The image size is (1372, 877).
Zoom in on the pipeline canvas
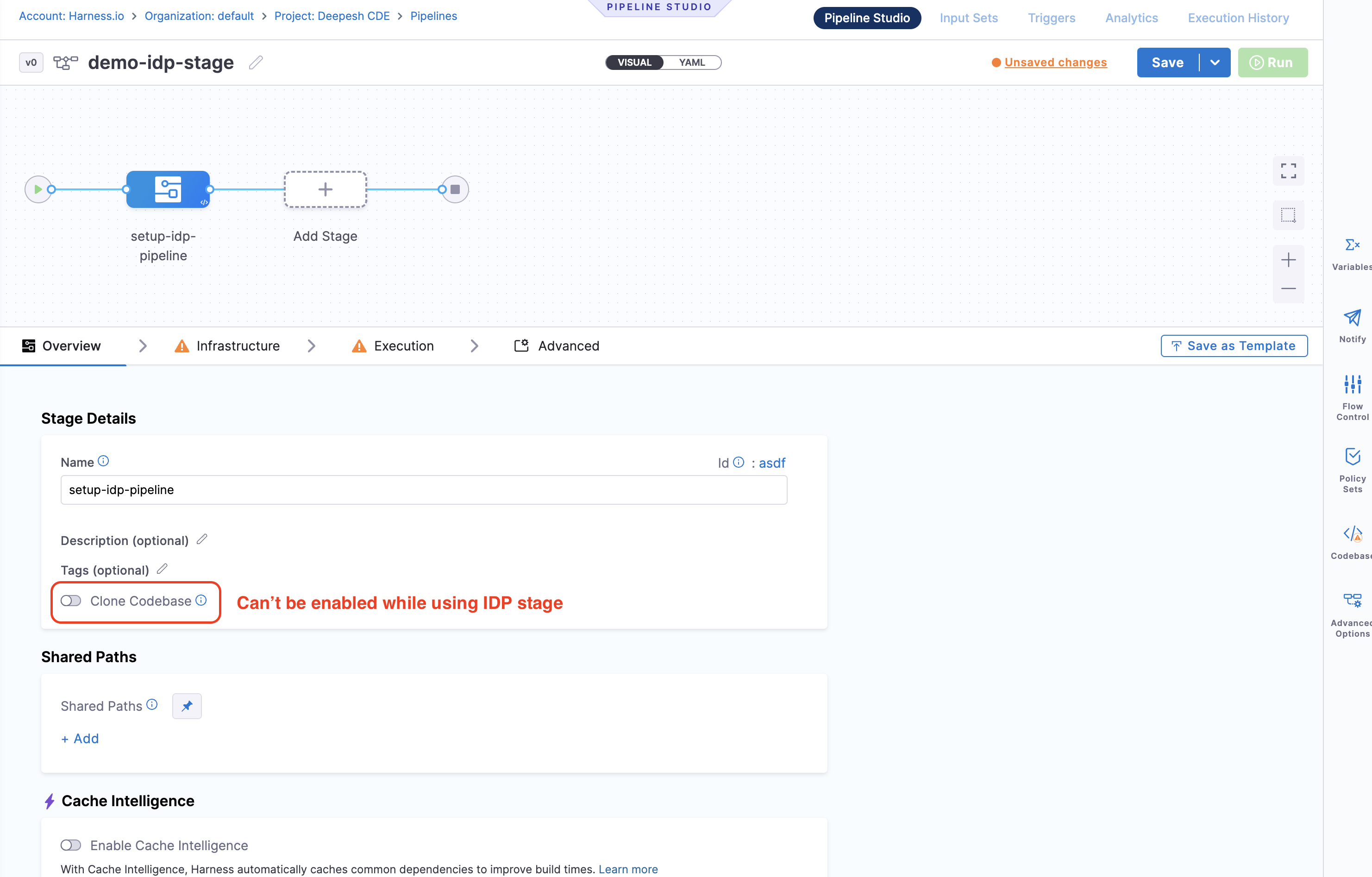click(x=1288, y=260)
